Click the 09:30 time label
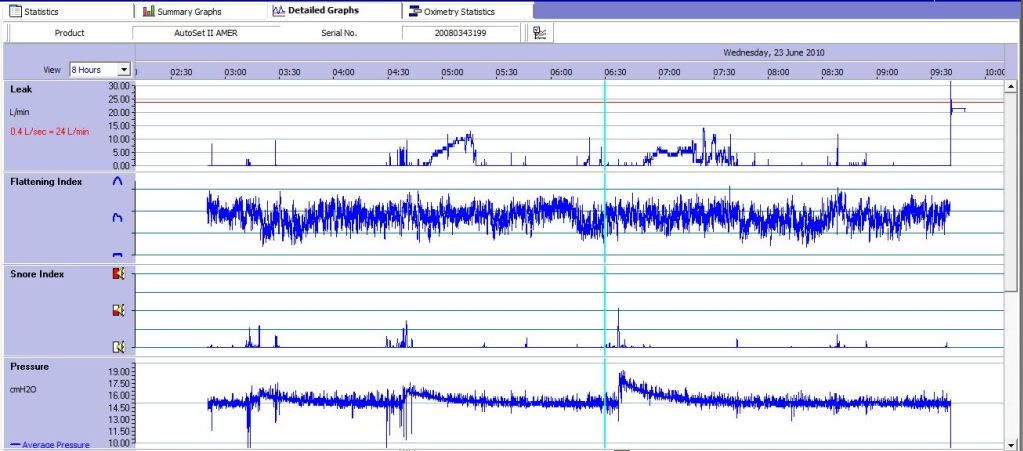 941,72
